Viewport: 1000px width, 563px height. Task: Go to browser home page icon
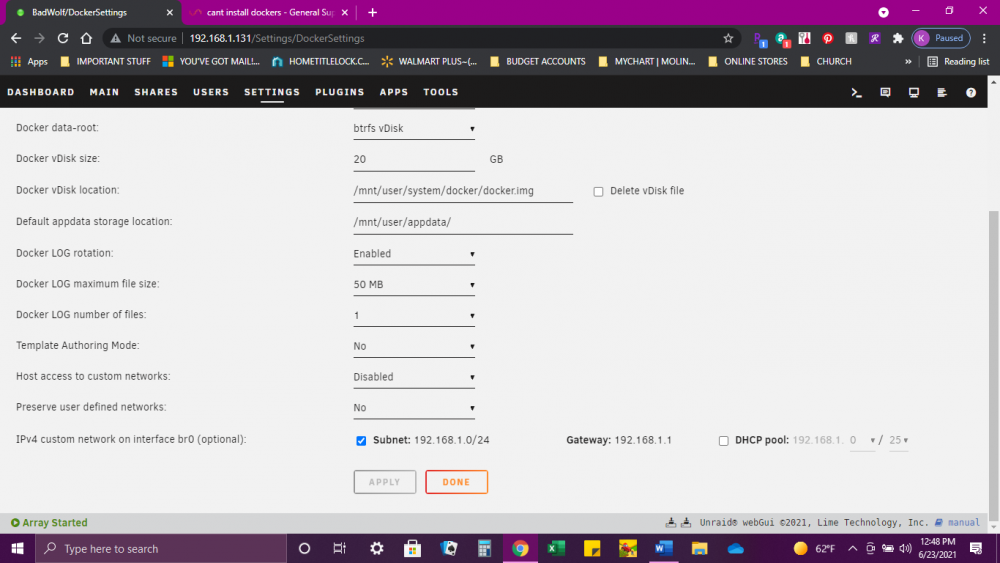coord(86,38)
